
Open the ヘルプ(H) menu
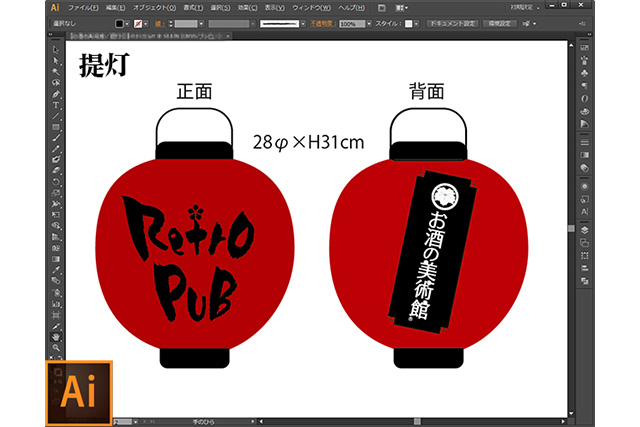pos(351,8)
